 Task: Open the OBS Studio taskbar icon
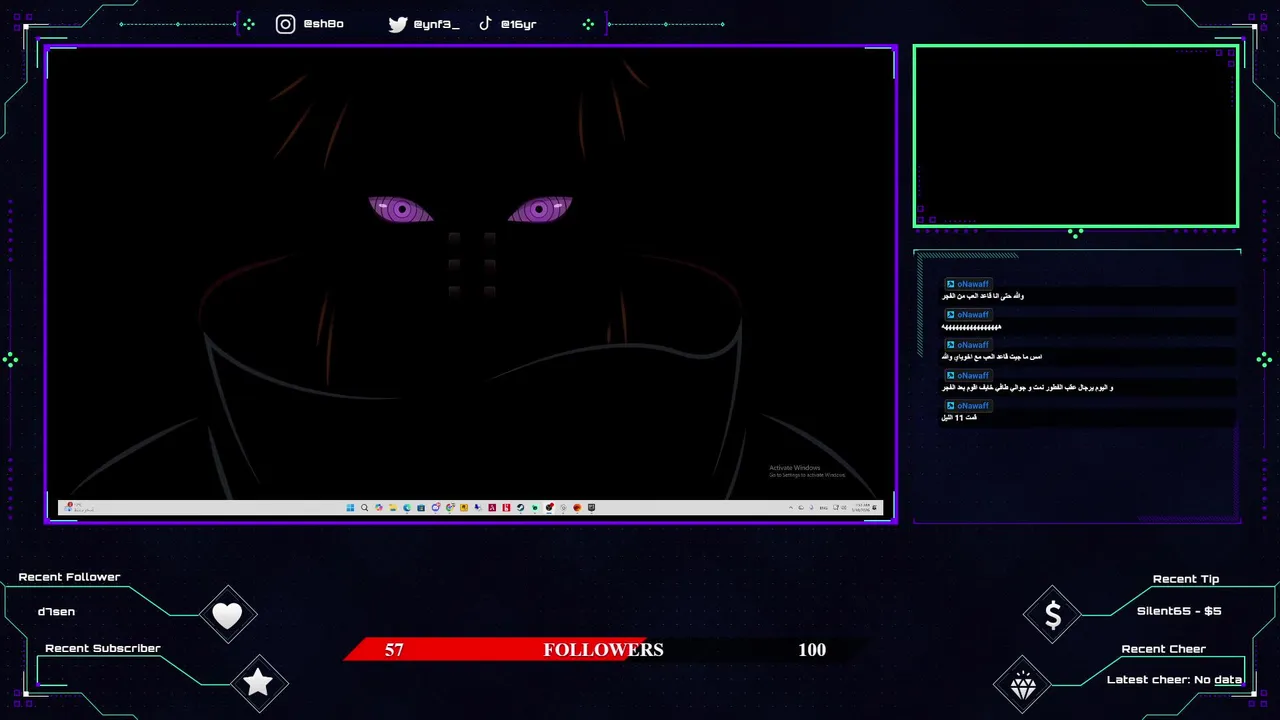pyautogui.click(x=549, y=508)
